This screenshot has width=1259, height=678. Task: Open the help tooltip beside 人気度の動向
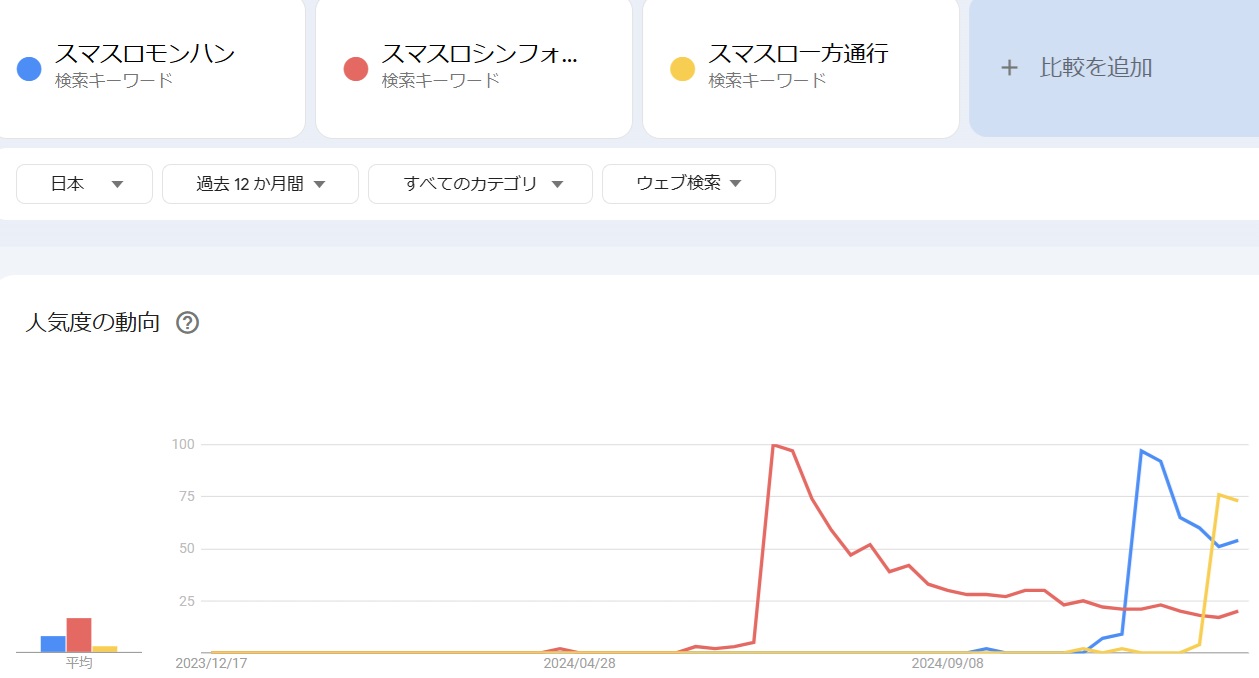(x=188, y=322)
